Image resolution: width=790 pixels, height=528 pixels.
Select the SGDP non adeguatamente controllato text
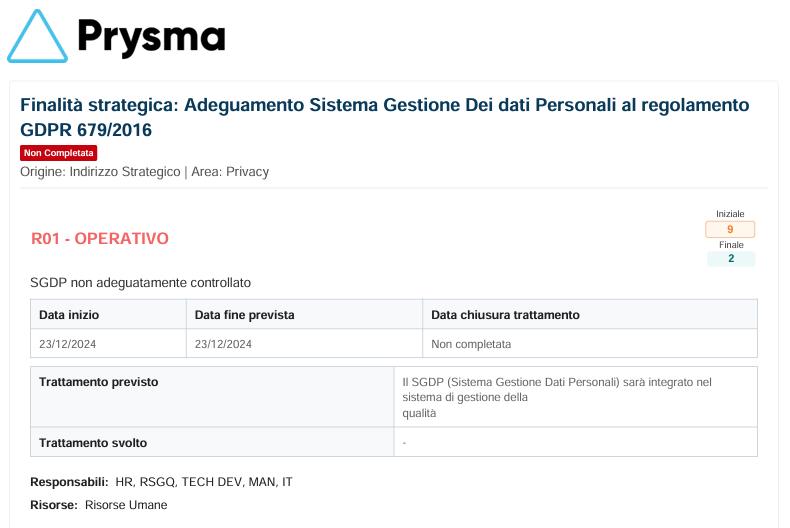point(141,283)
